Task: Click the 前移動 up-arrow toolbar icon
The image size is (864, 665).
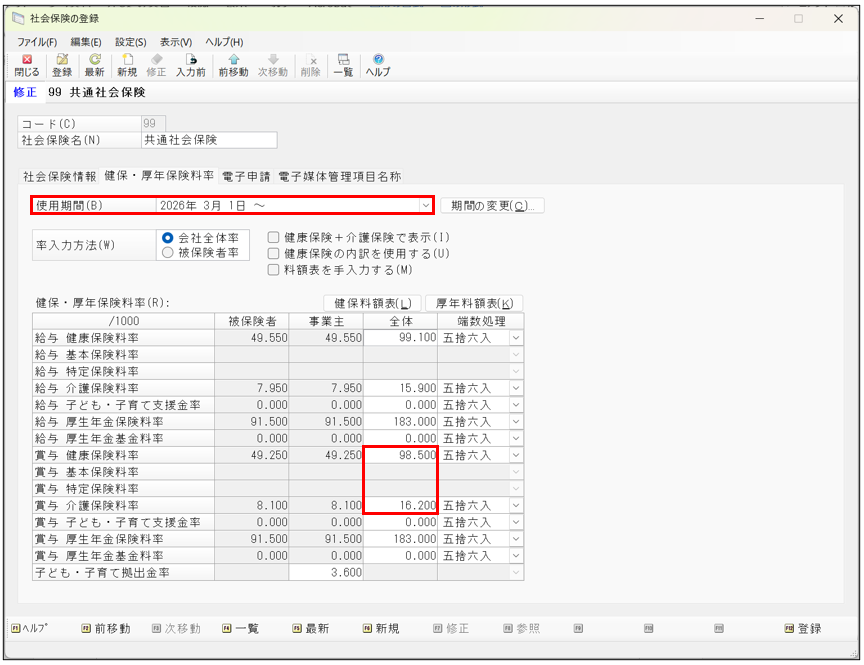Action: point(233,65)
